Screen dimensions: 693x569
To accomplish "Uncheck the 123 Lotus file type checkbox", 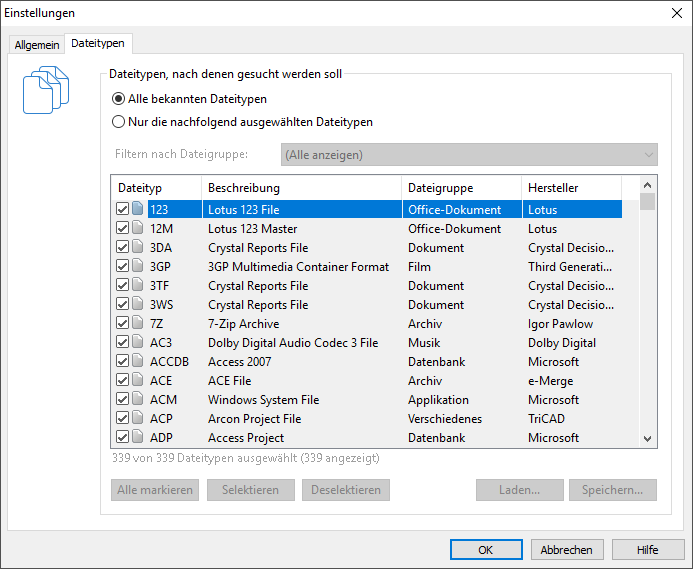I will pos(123,210).
